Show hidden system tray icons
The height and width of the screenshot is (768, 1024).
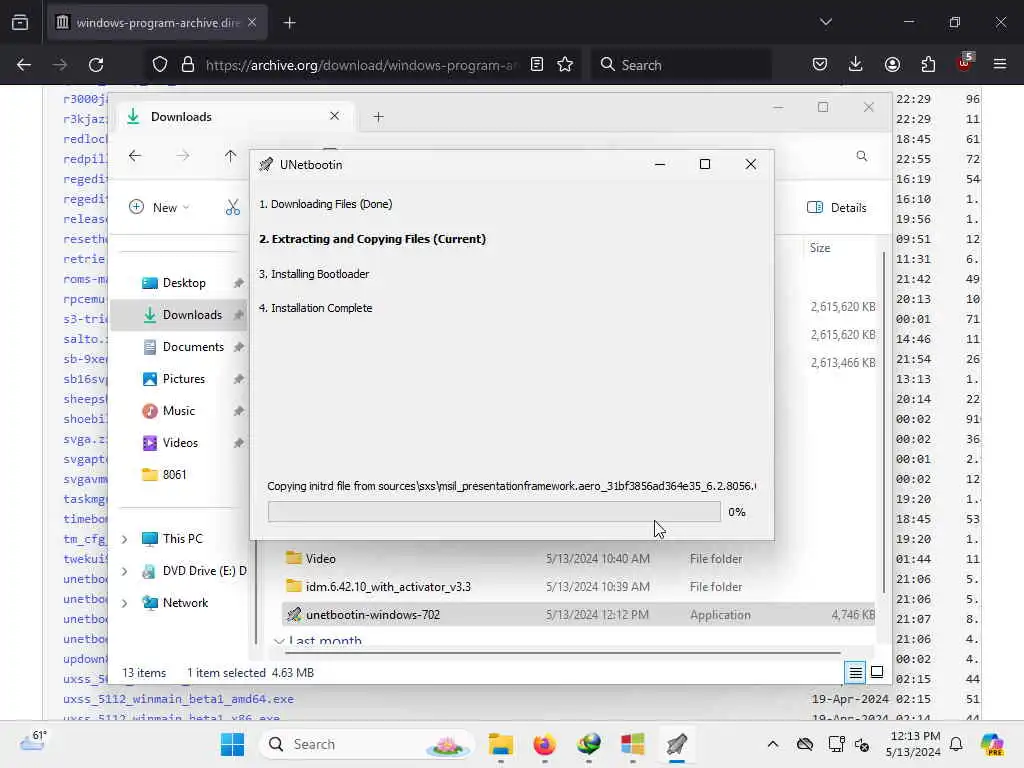(x=773, y=744)
